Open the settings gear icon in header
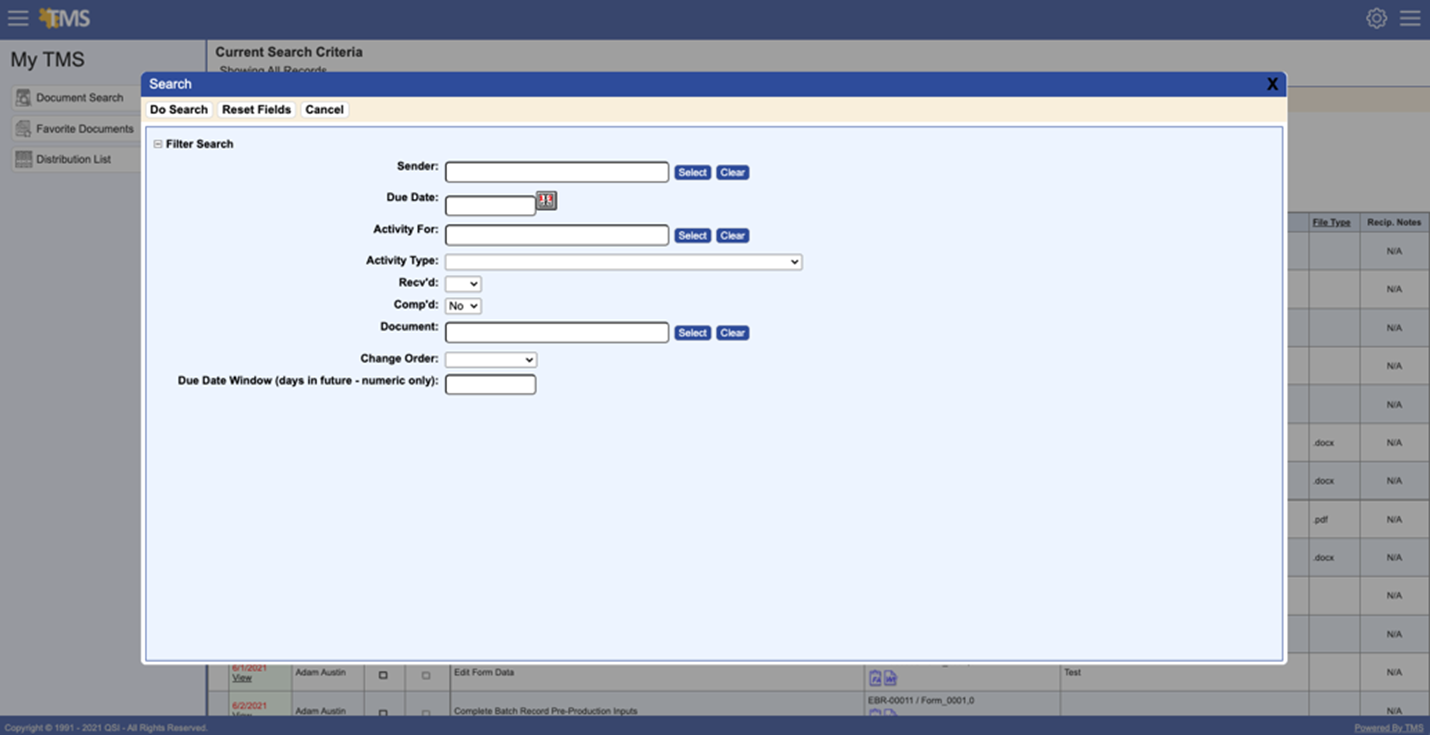 click(1377, 18)
